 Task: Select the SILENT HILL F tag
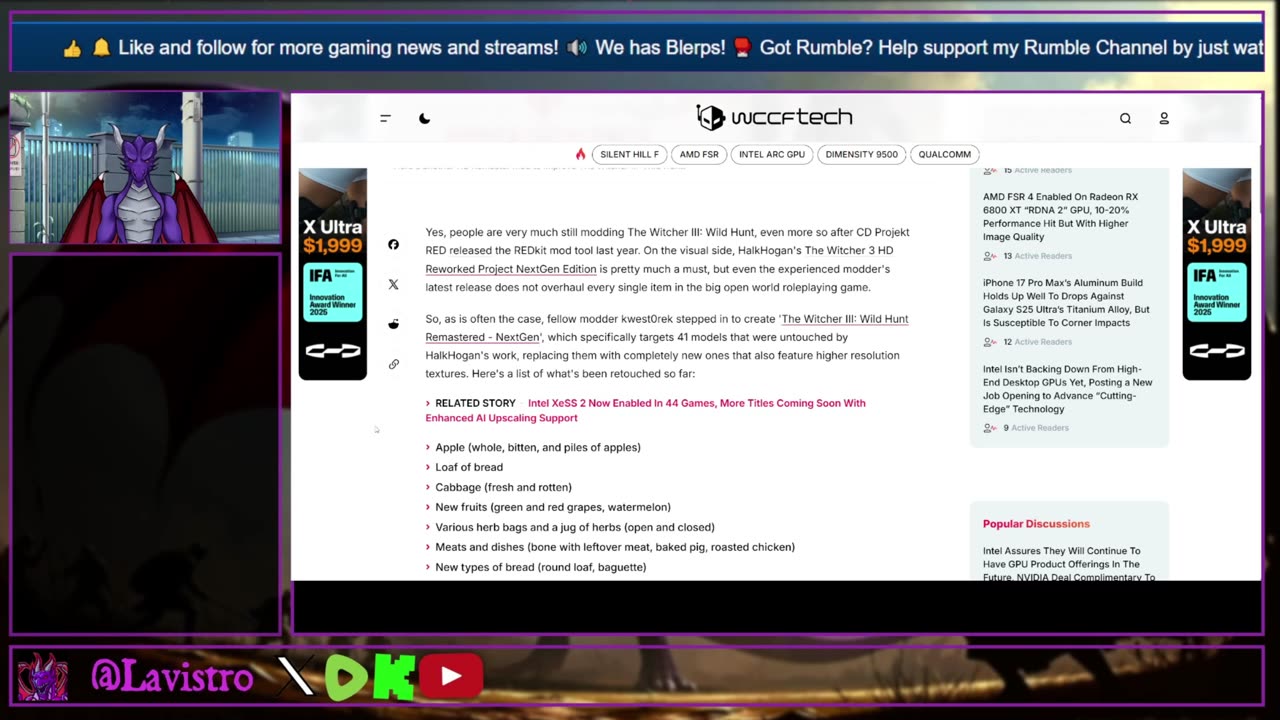(629, 154)
